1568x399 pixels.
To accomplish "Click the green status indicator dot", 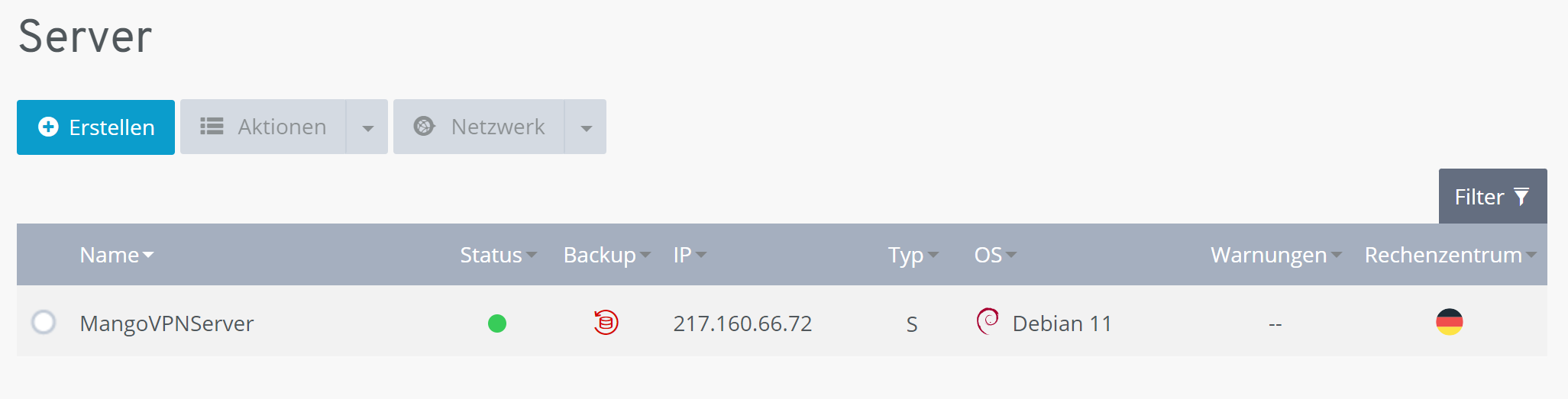I will pyautogui.click(x=497, y=324).
